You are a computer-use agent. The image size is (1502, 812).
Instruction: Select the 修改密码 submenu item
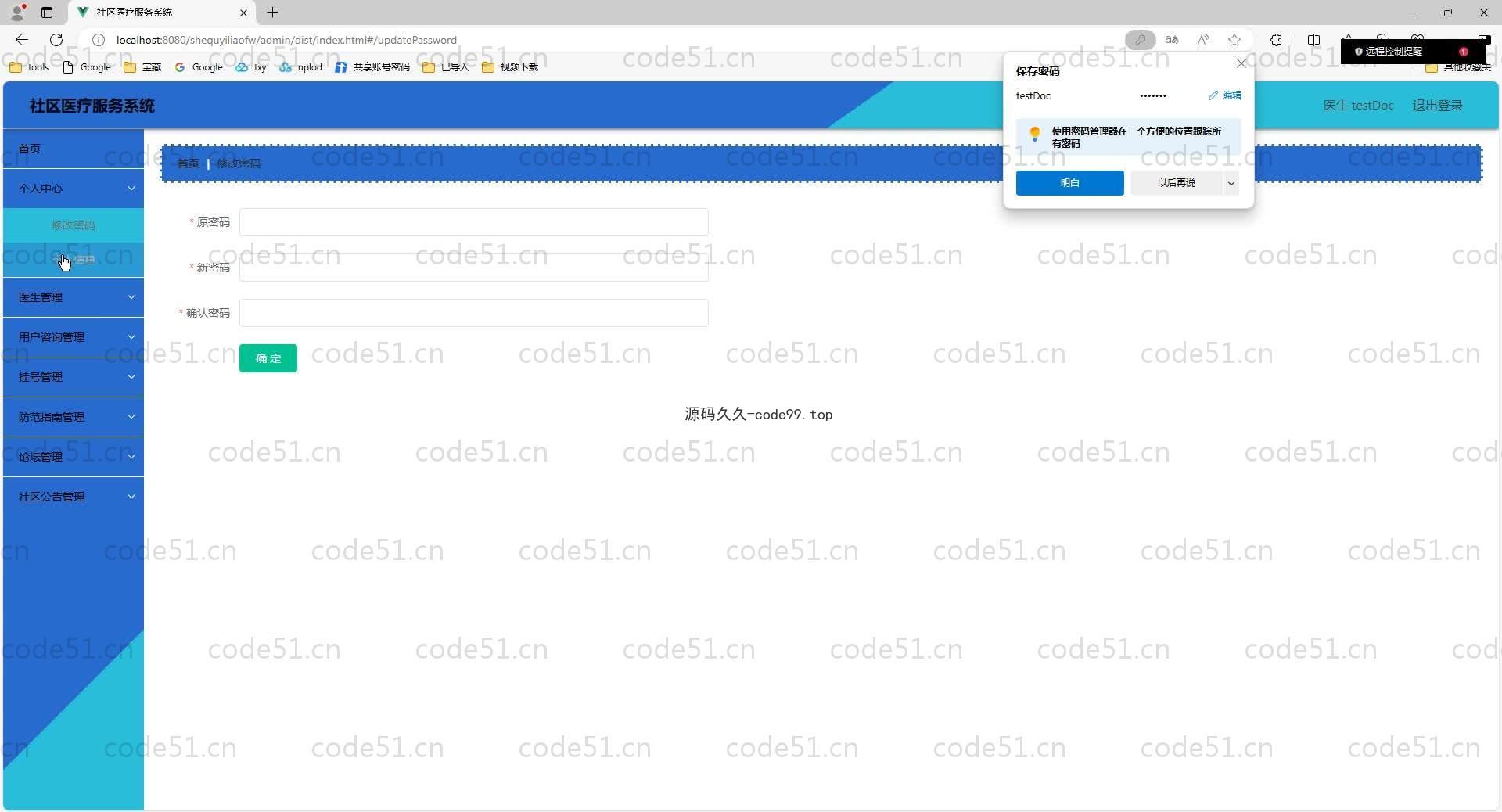point(74,225)
